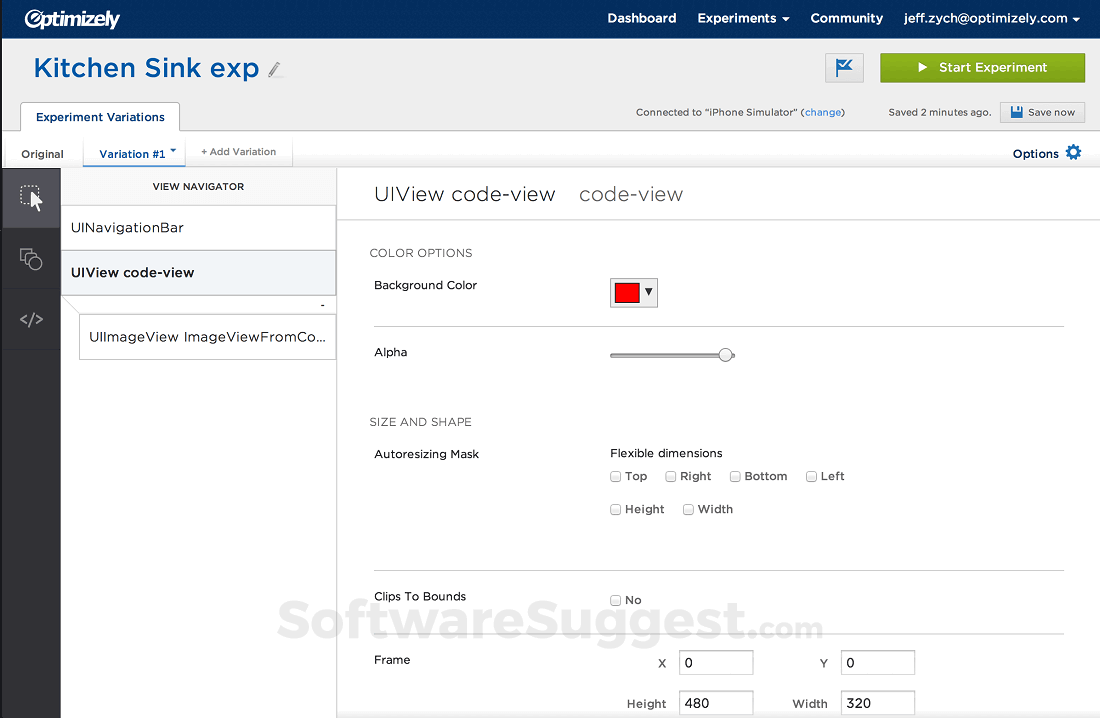Enable the Top flexible dimension
The height and width of the screenshot is (718, 1100).
[615, 476]
